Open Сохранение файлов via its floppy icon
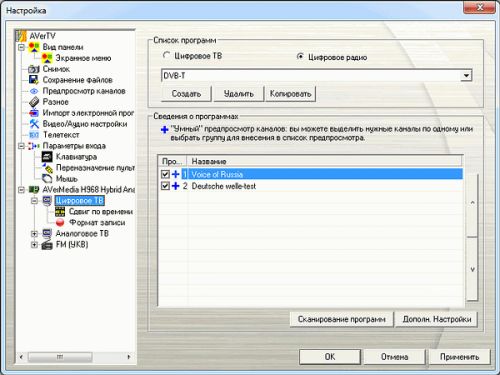 34,80
